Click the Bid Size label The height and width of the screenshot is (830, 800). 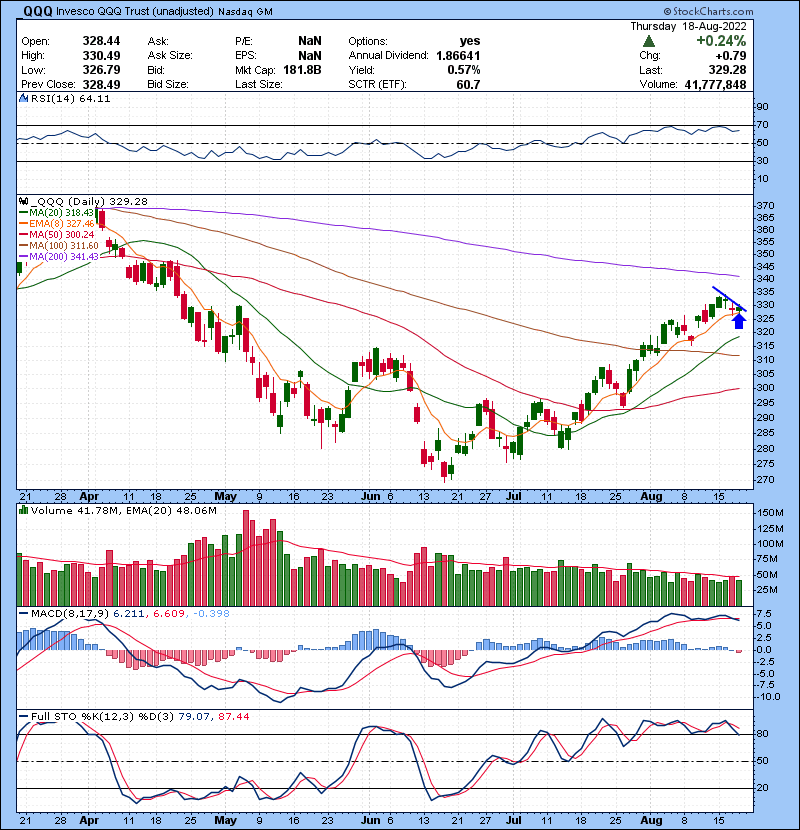point(168,84)
